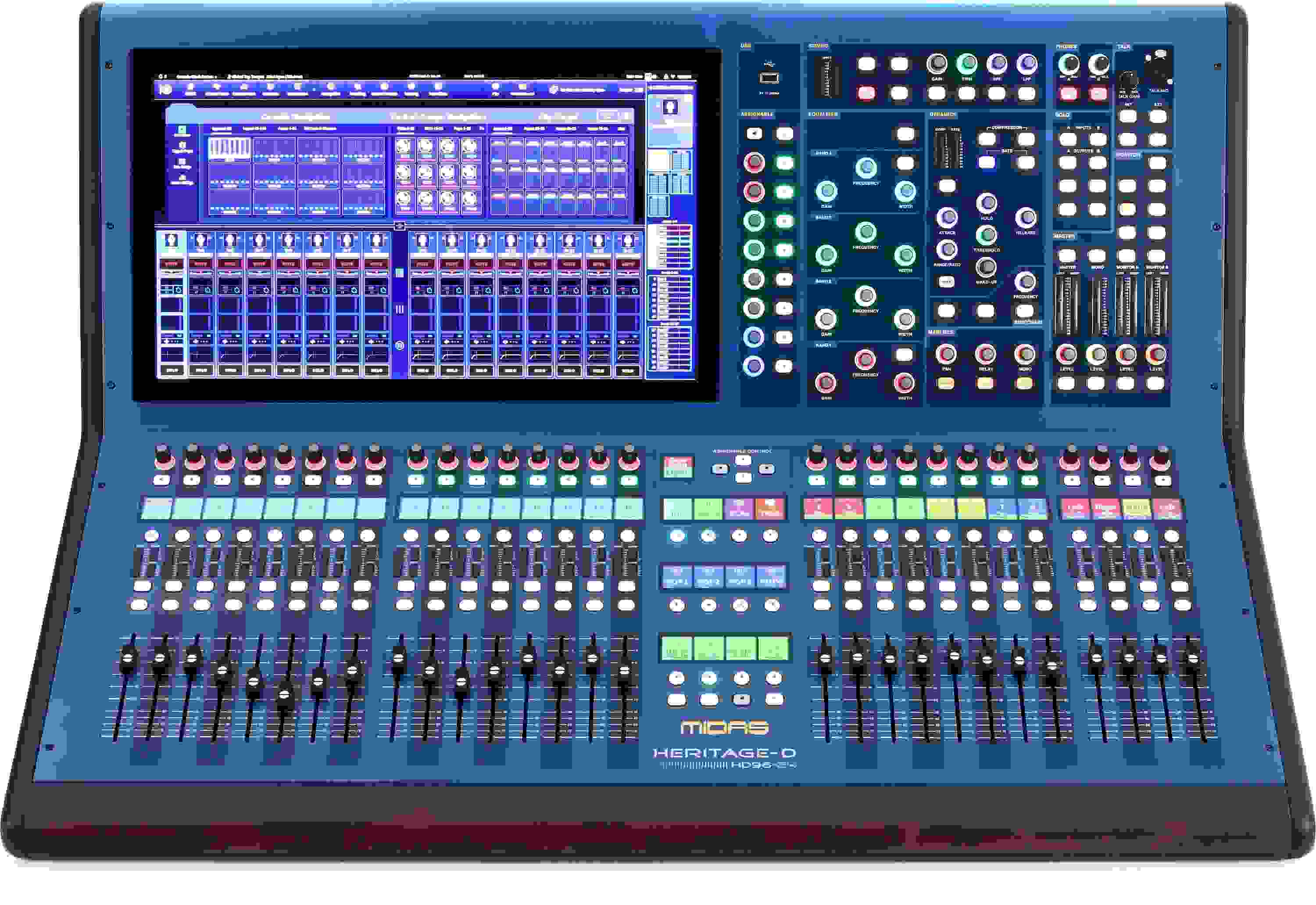Open the top-left menu on the touchscreen
1316x905 pixels.
click(x=161, y=76)
